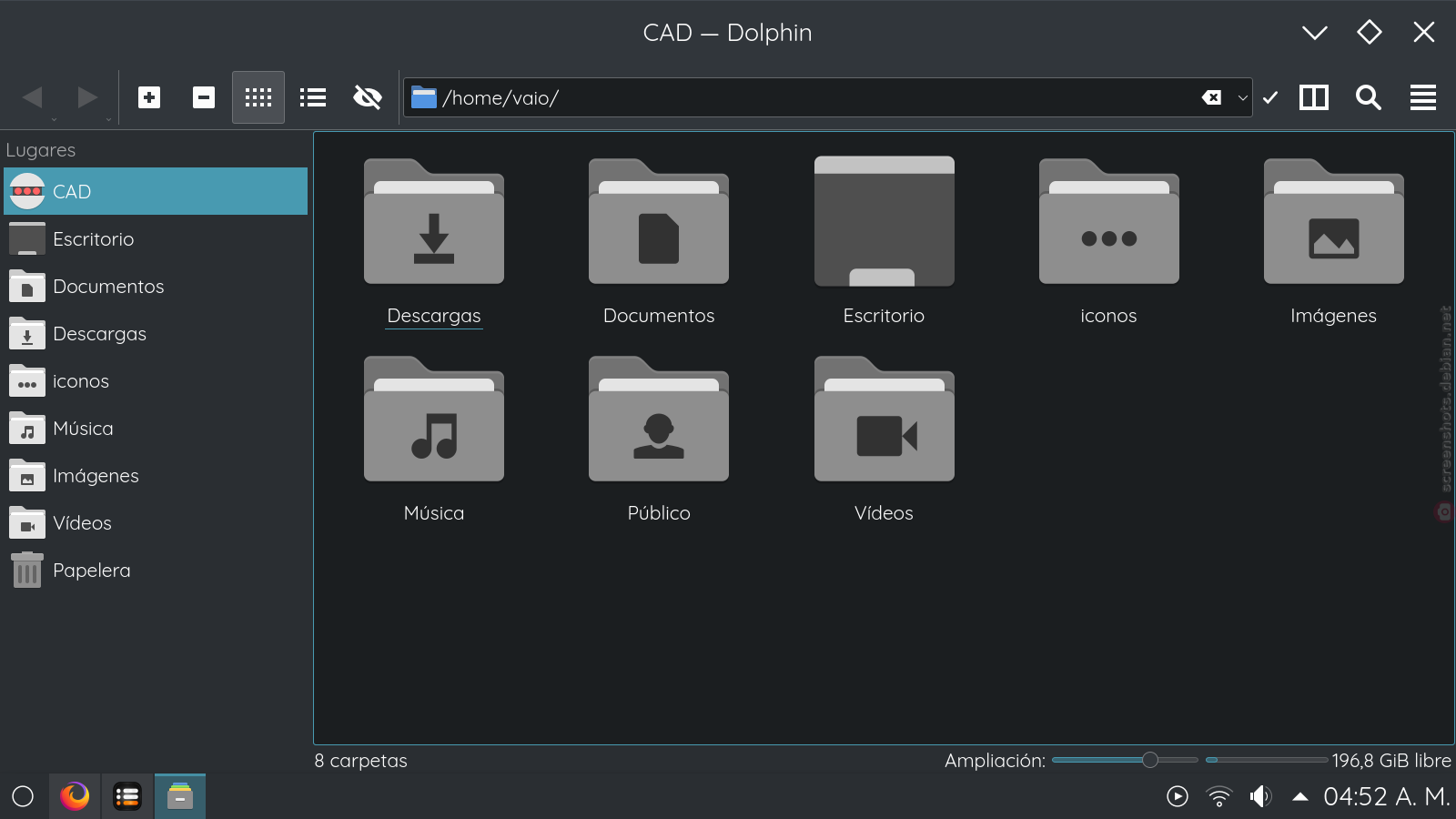Open Documentos in Places sidebar
The width and height of the screenshot is (1456, 819).
tap(156, 286)
